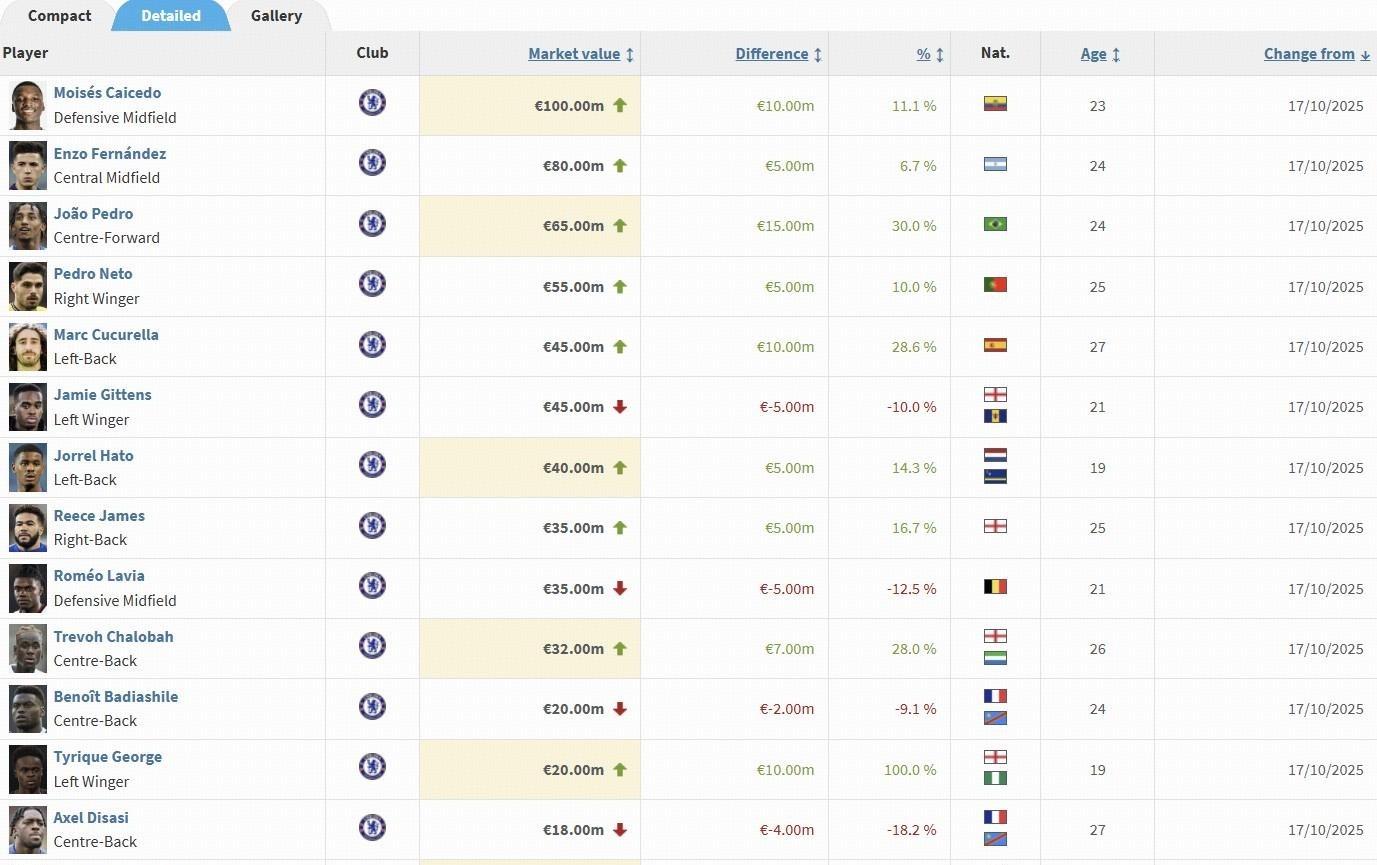1377x865 pixels.
Task: Sort by percentage change column header
Action: point(923,54)
